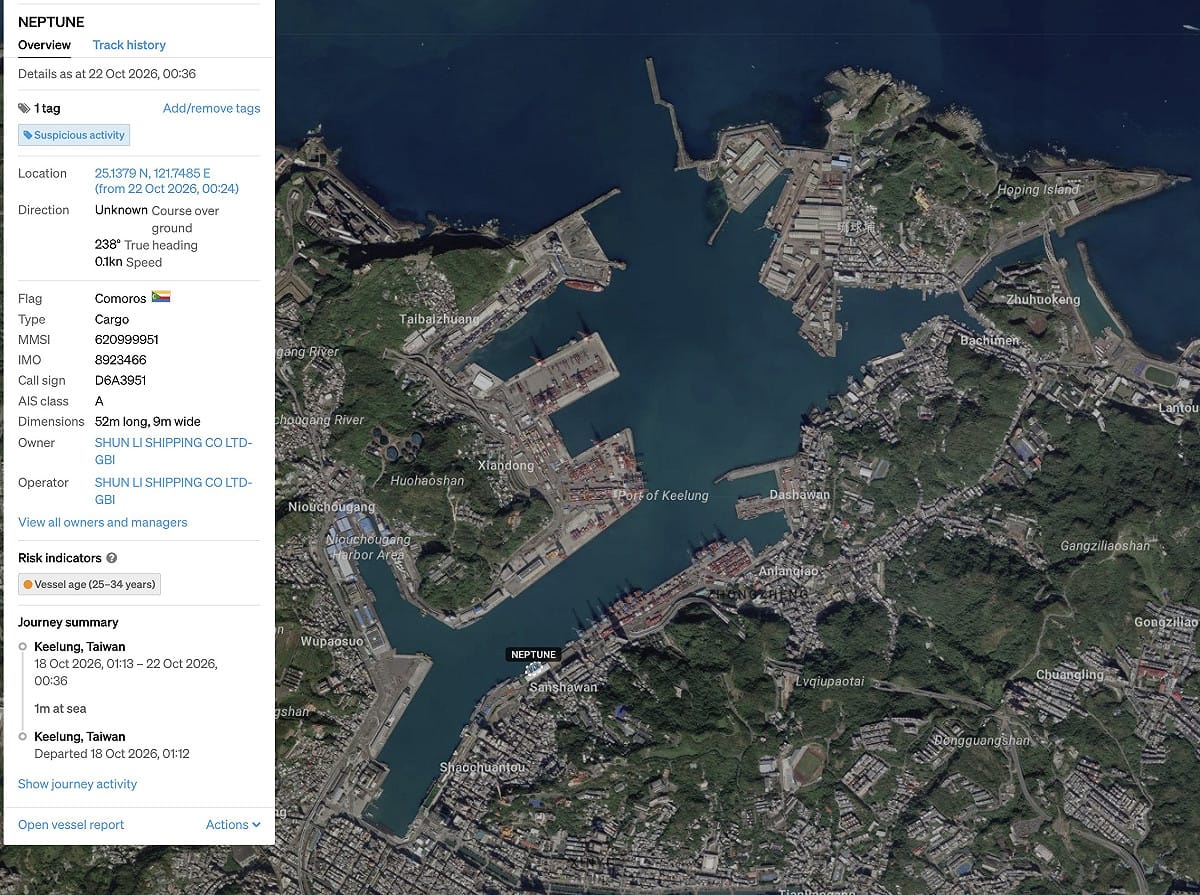Open the Owner SHUN LI SHIPPING link

[173, 451]
